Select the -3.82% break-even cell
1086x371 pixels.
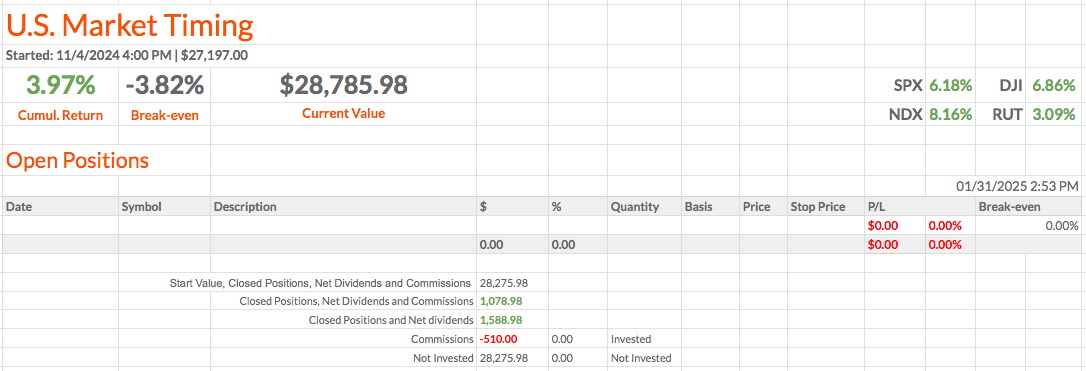tap(165, 85)
